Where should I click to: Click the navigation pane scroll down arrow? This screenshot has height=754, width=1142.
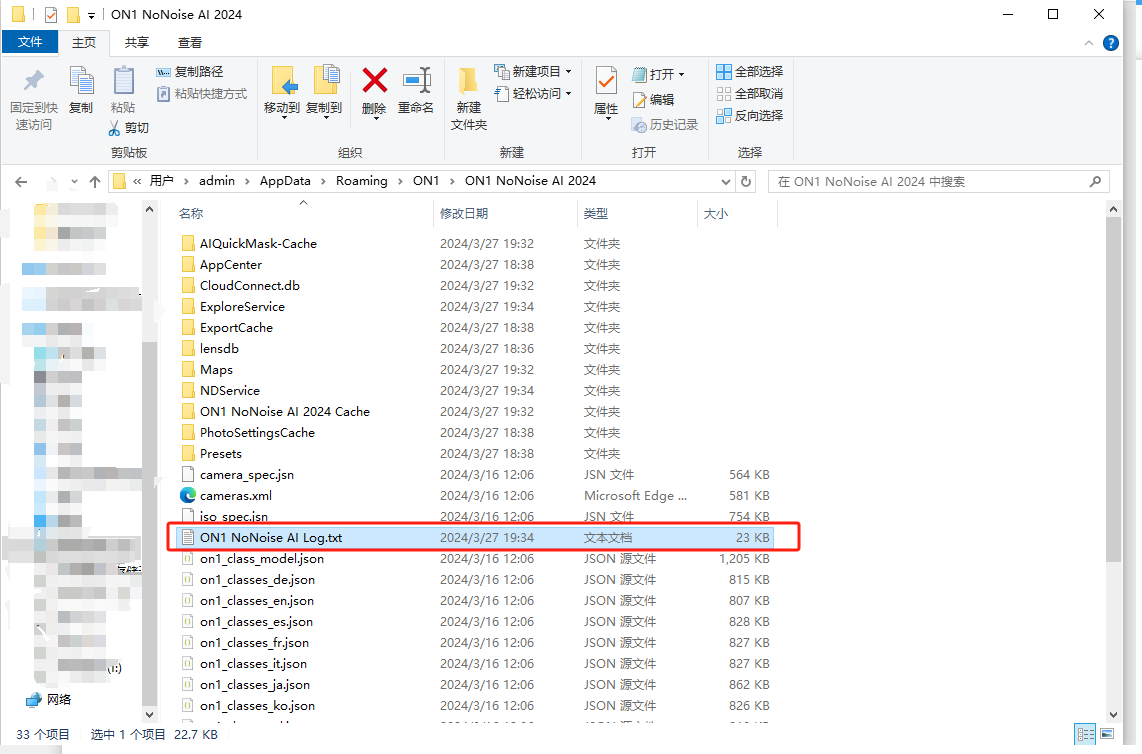149,714
